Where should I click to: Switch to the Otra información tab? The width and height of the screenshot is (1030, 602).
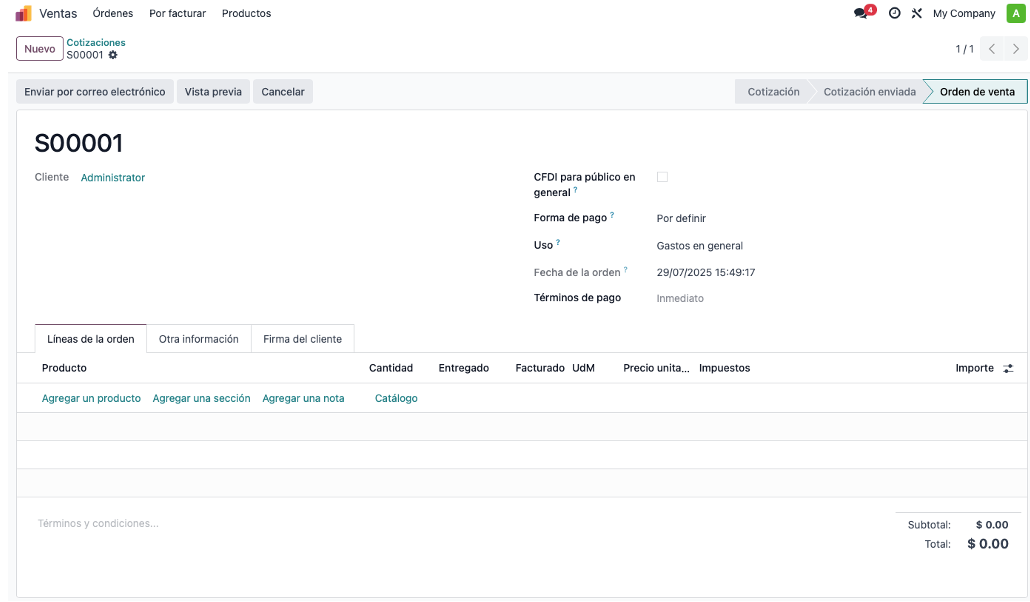(198, 339)
